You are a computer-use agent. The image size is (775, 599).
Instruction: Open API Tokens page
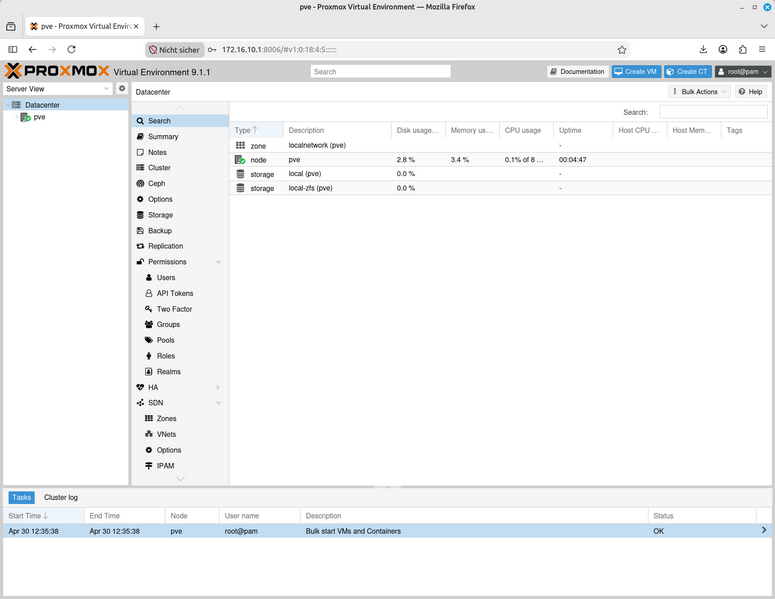tap(180, 293)
